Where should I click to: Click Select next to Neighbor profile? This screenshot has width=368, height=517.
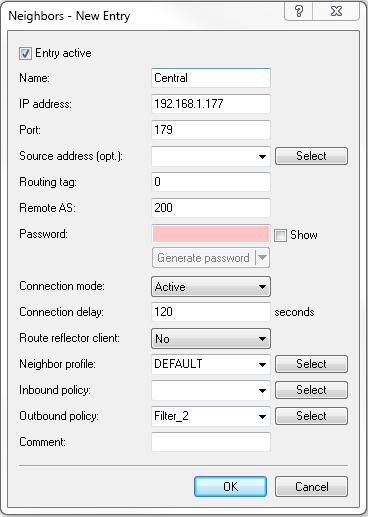coord(311,364)
